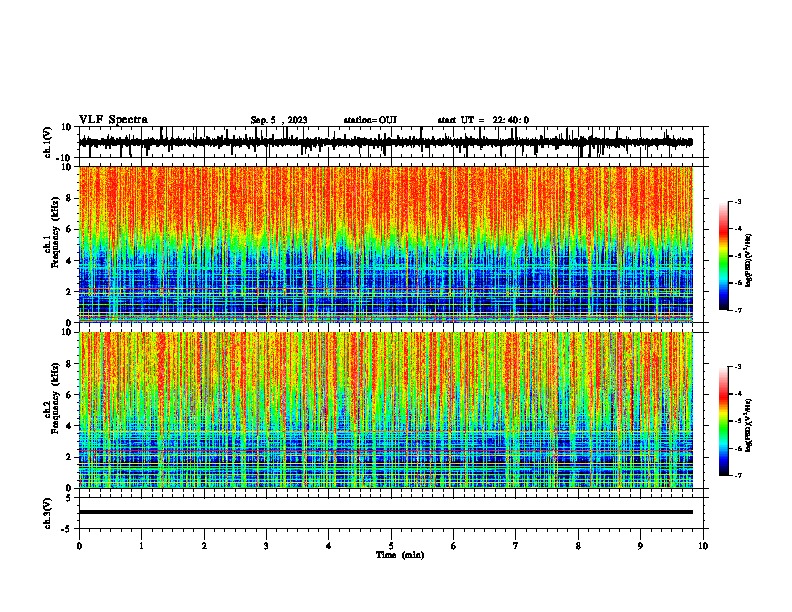The image size is (792, 612).
Task: Click the ch.1 "Frequency (kHz)" axis label
Action: 54,233
